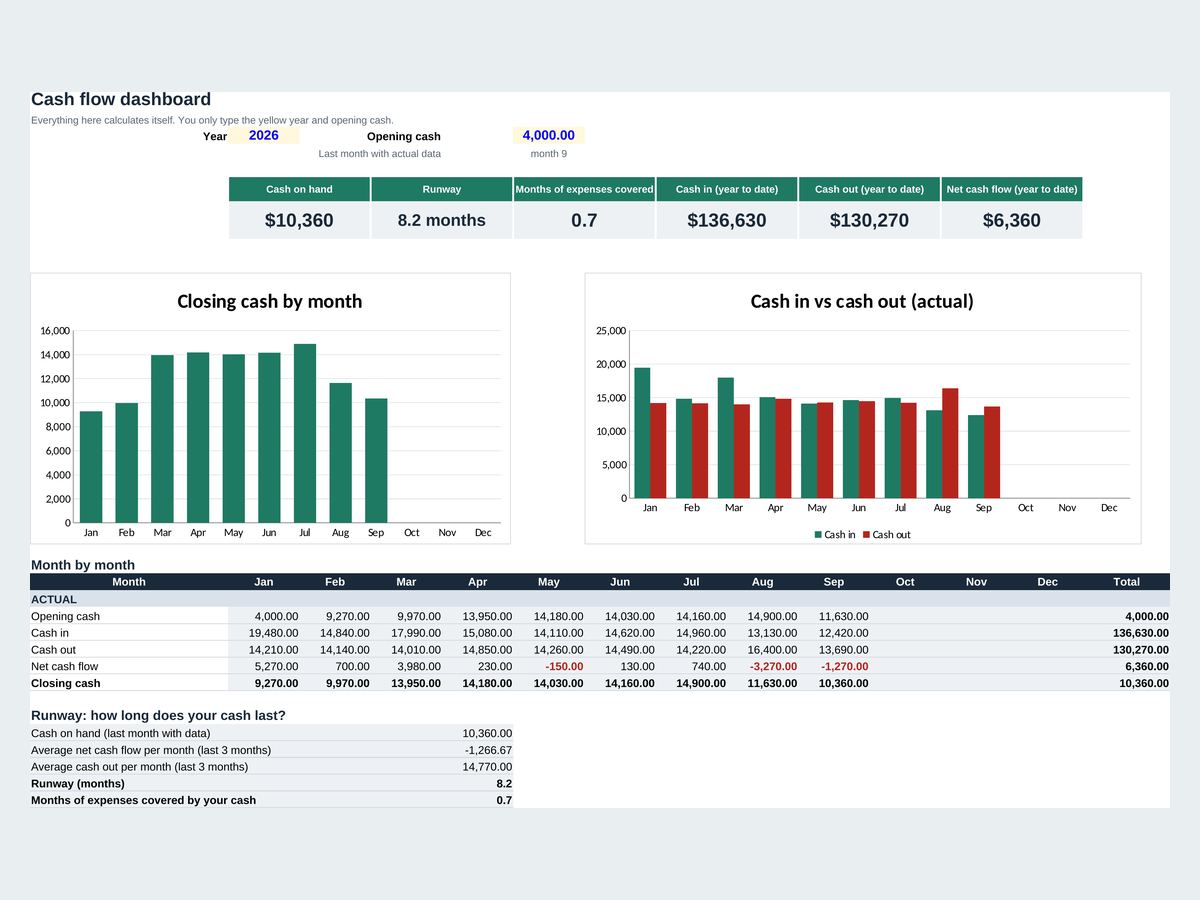This screenshot has width=1200, height=900.
Task: Select the green Mar cash in bar
Action: [x=726, y=438]
